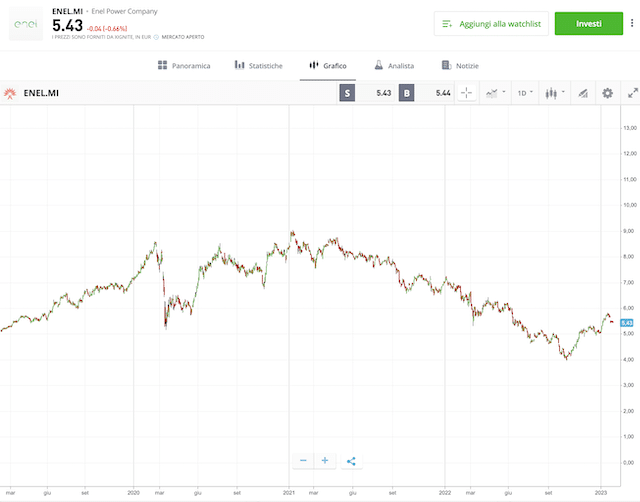The height and width of the screenshot is (502, 640).
Task: Open the Analista tab
Action: pos(394,66)
